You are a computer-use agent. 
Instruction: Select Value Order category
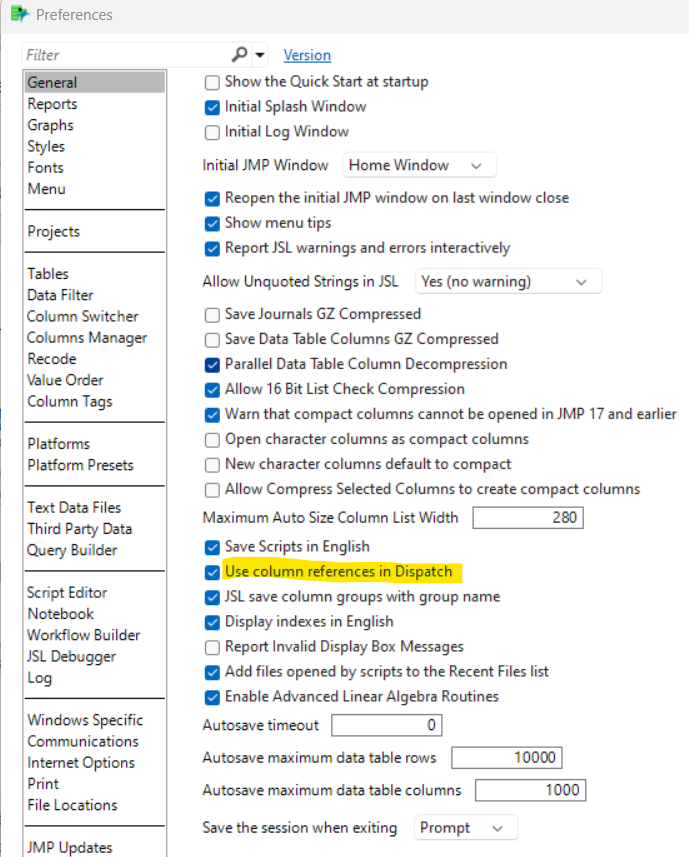click(x=65, y=380)
